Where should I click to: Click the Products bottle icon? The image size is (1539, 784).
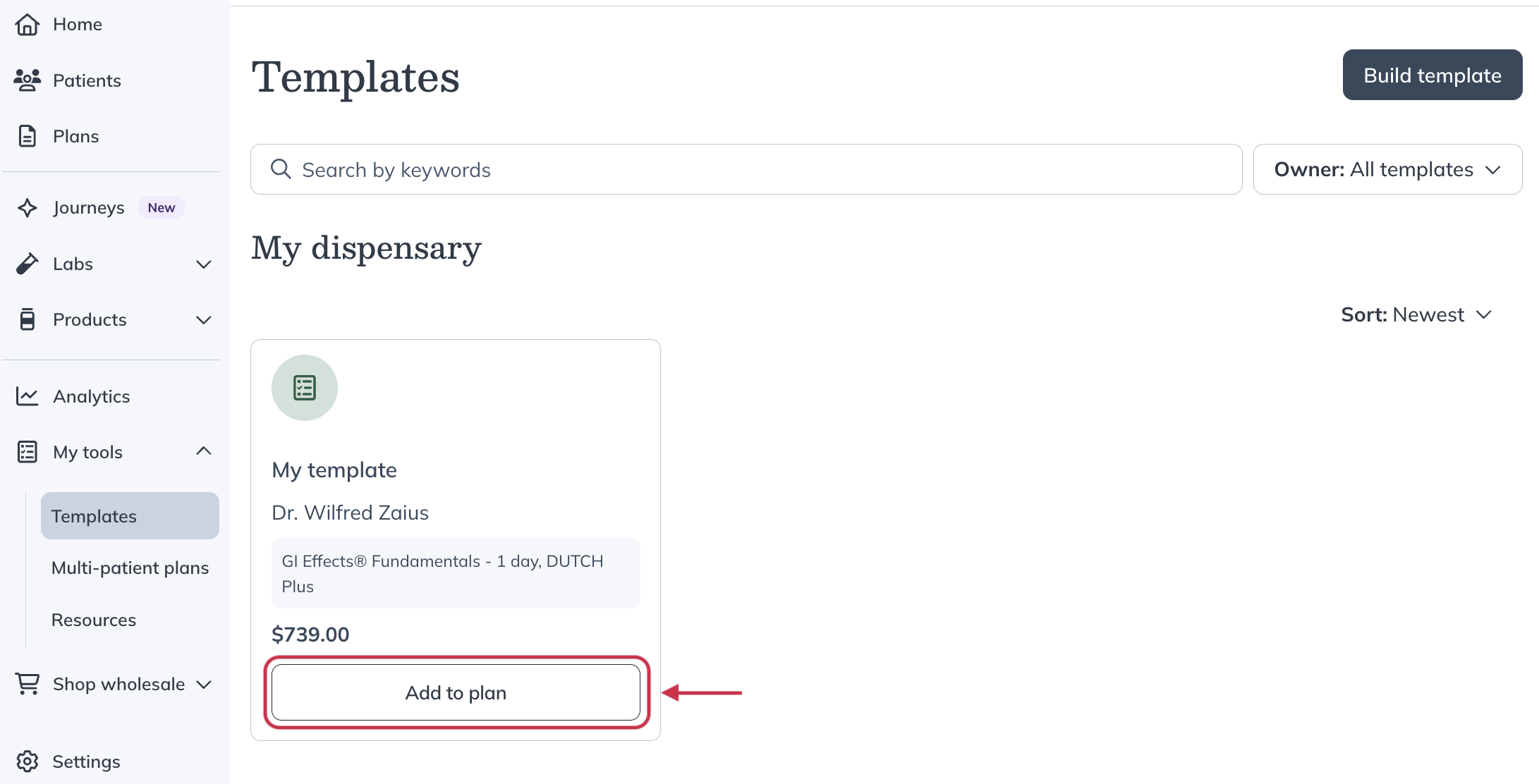pyautogui.click(x=28, y=319)
